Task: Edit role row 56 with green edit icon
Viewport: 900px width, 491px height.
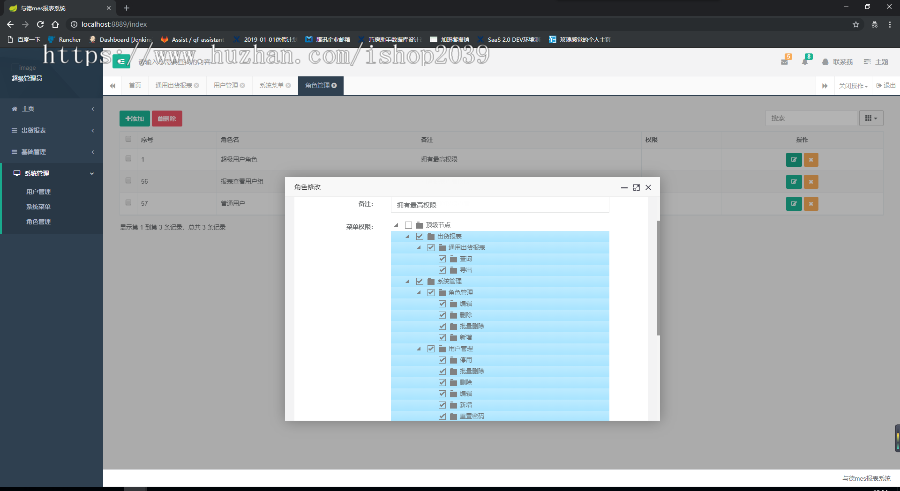Action: 793,181
